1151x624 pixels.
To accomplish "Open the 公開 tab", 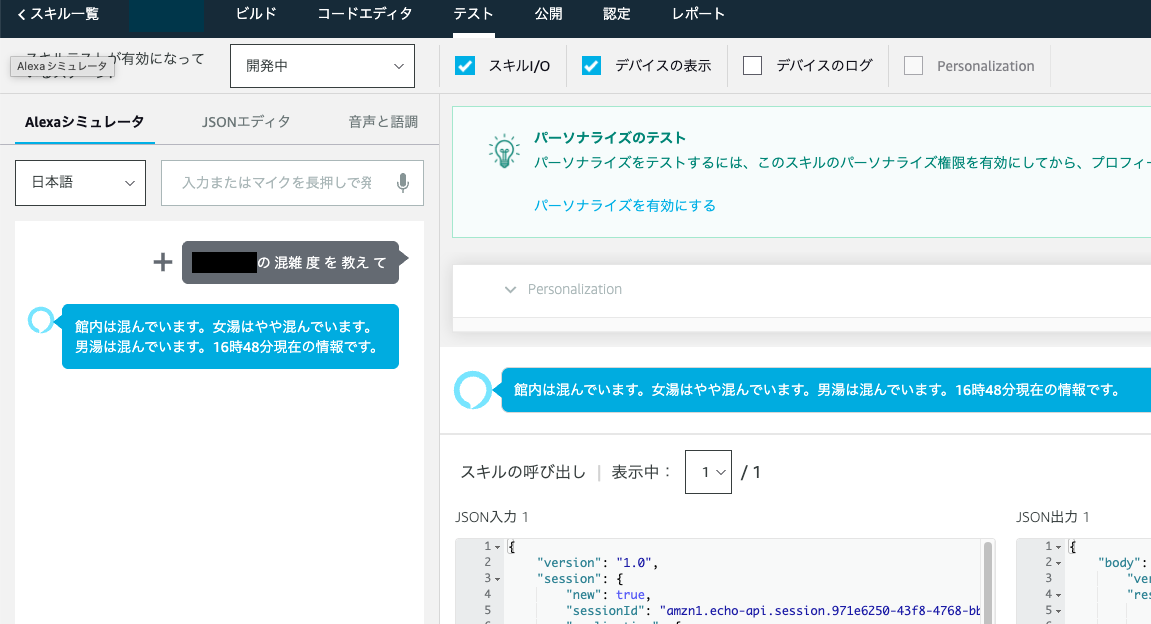I will tap(548, 14).
